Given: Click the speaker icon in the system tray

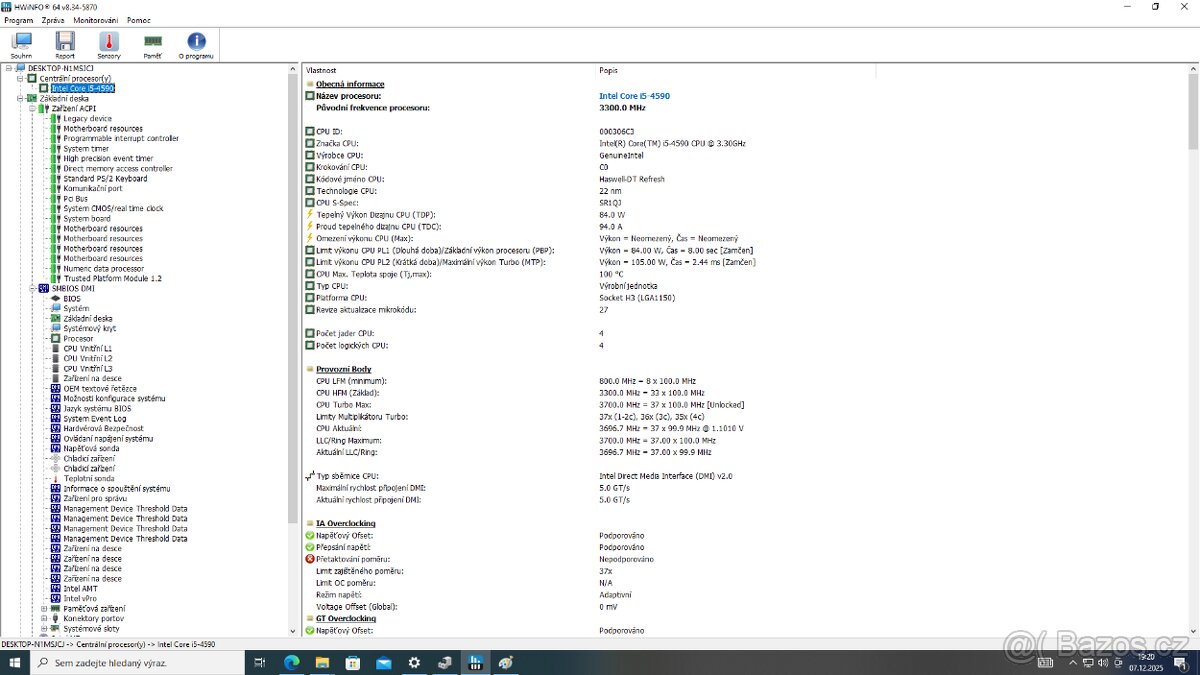Looking at the screenshot, I should pos(1102,663).
